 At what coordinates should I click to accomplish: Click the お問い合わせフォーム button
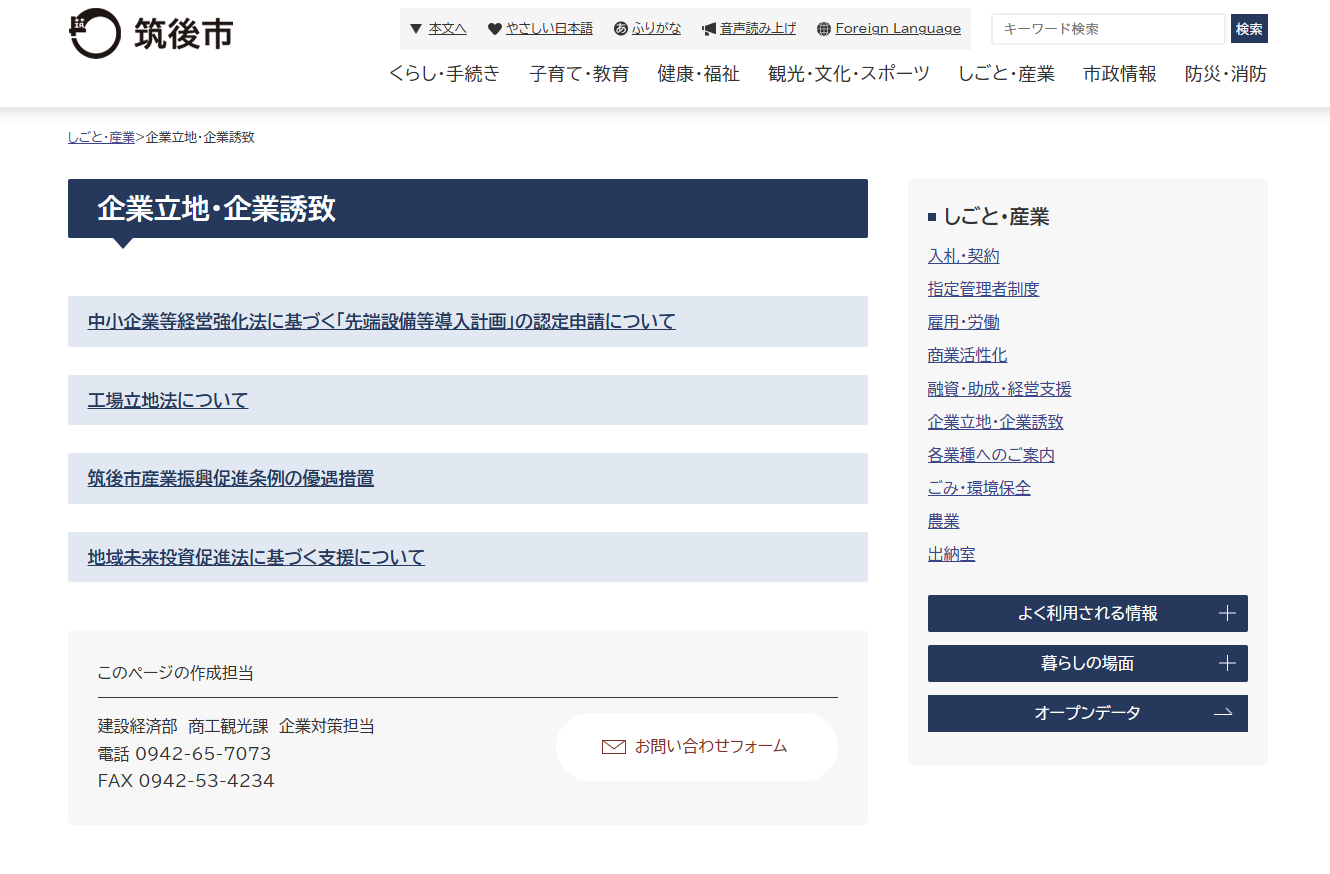coord(696,747)
